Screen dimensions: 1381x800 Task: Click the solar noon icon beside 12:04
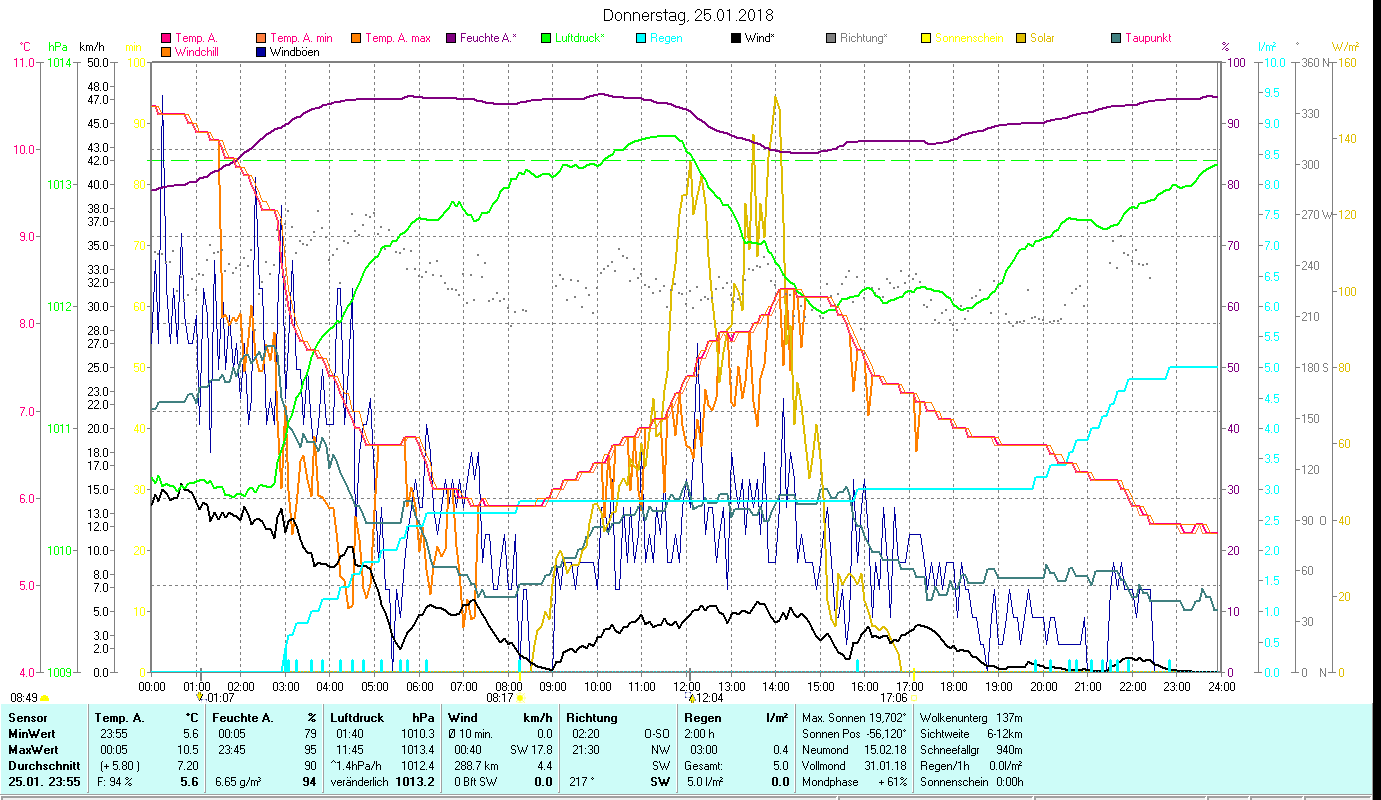pyautogui.click(x=690, y=696)
